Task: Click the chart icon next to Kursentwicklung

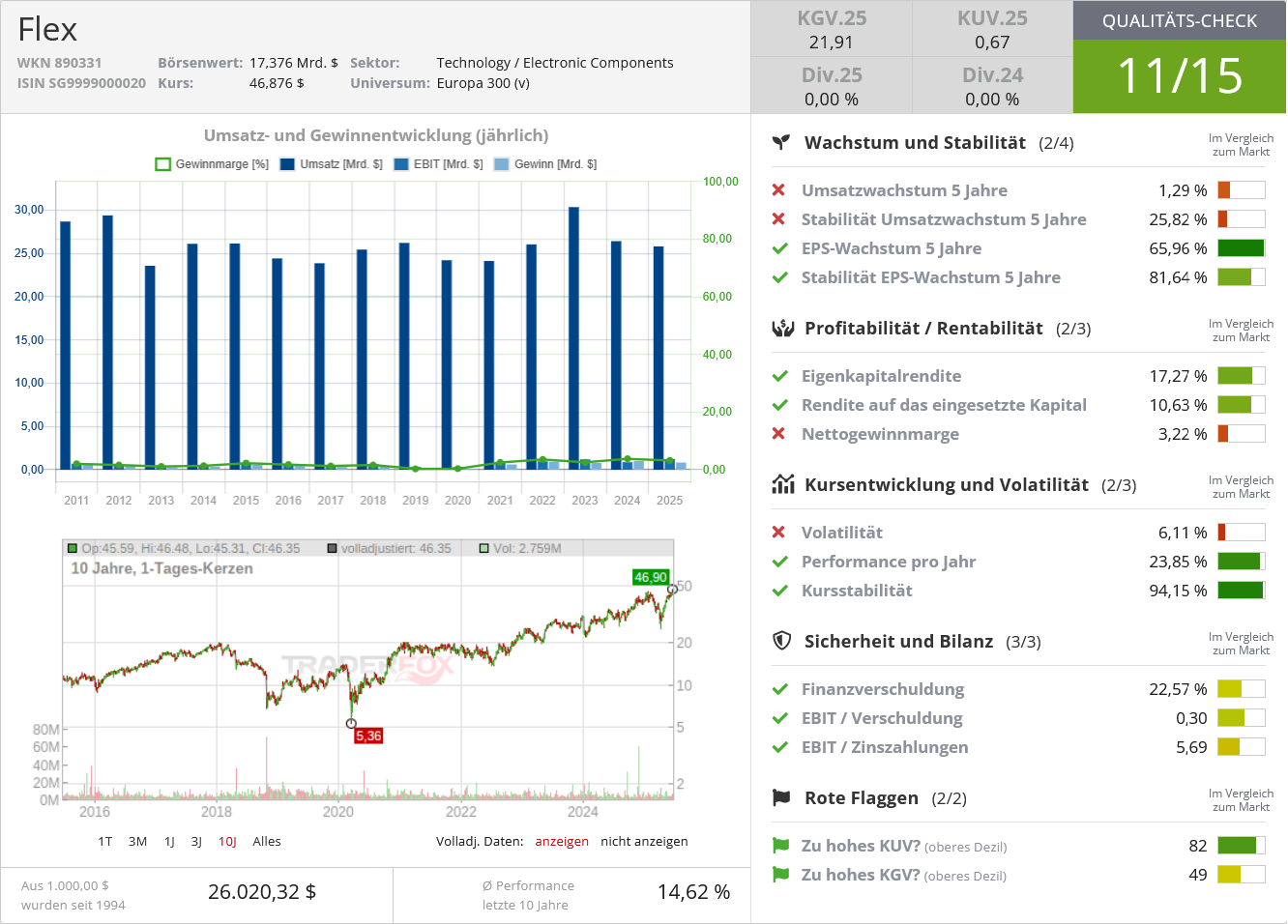Action: coord(782,484)
